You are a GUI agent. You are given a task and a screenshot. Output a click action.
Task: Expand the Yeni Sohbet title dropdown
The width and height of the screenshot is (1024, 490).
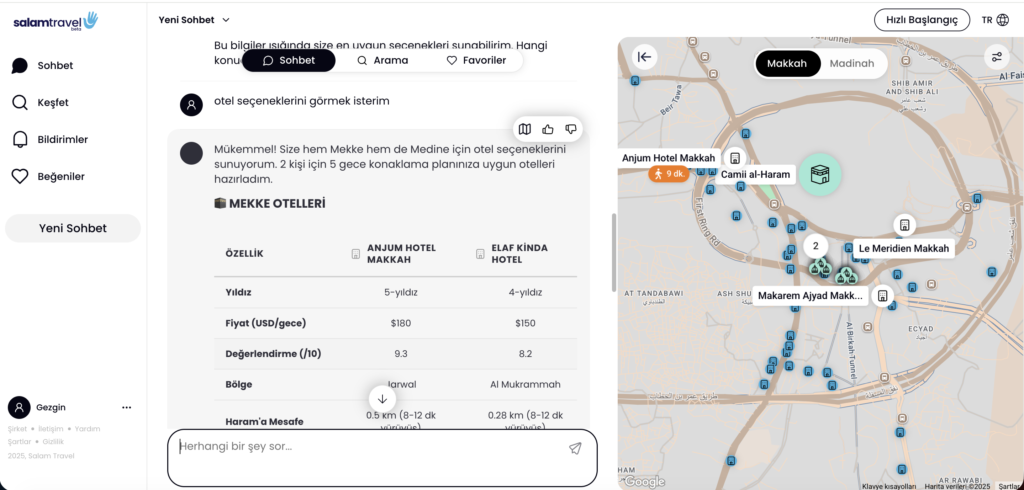point(194,20)
